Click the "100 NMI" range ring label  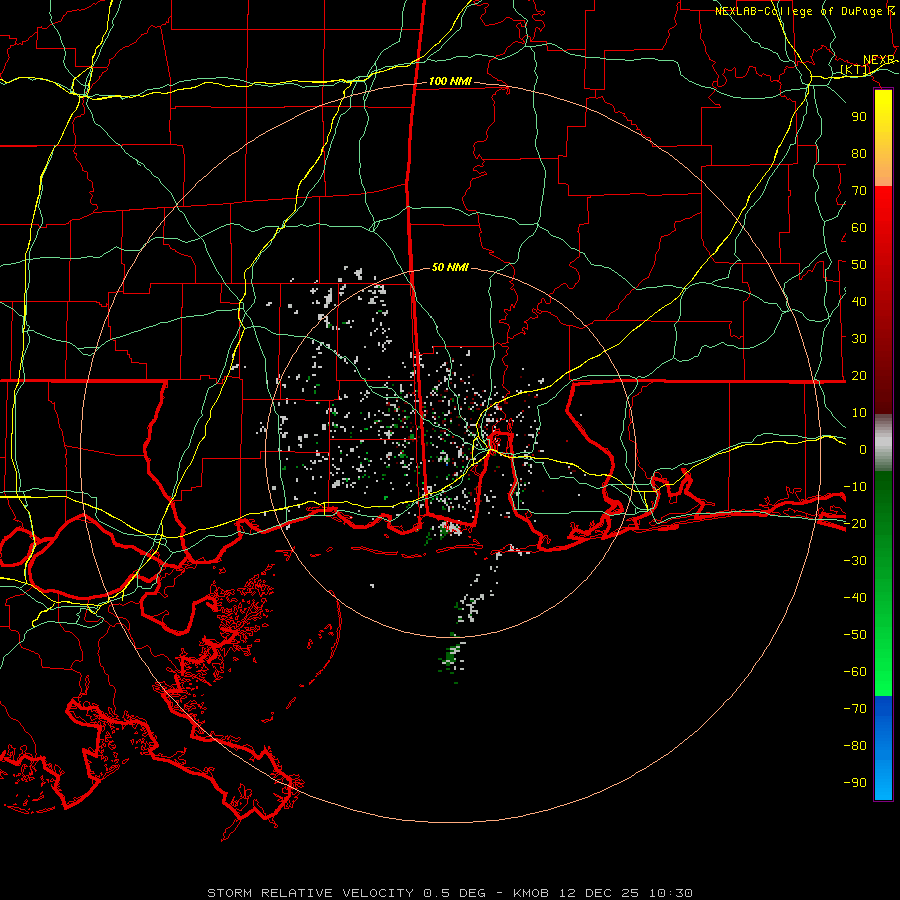(450, 82)
